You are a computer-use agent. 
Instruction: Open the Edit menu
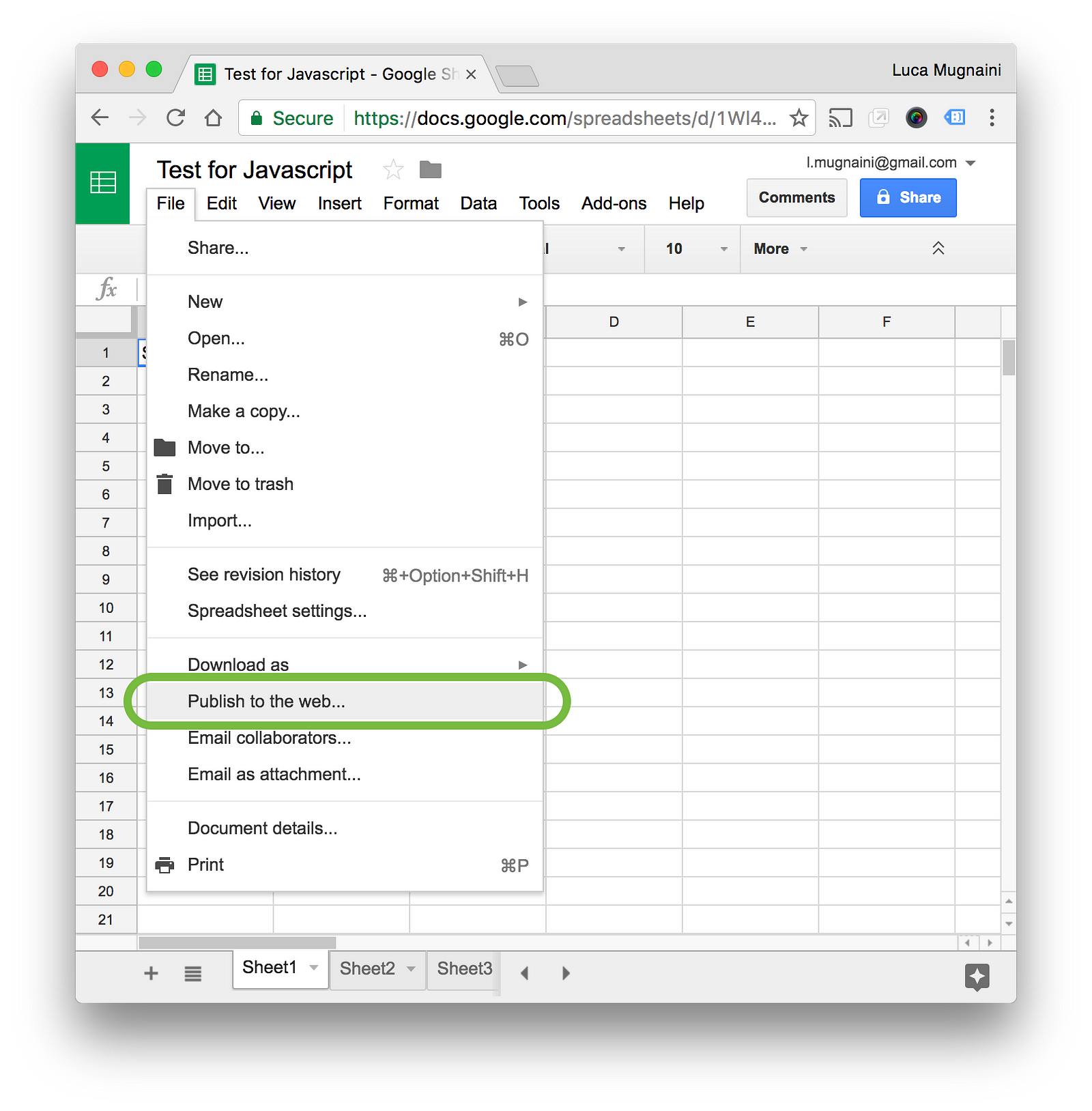pyautogui.click(x=222, y=203)
